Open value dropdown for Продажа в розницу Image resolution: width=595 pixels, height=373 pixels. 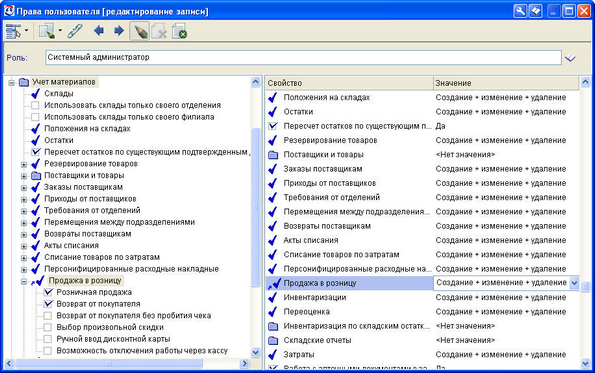point(574,283)
